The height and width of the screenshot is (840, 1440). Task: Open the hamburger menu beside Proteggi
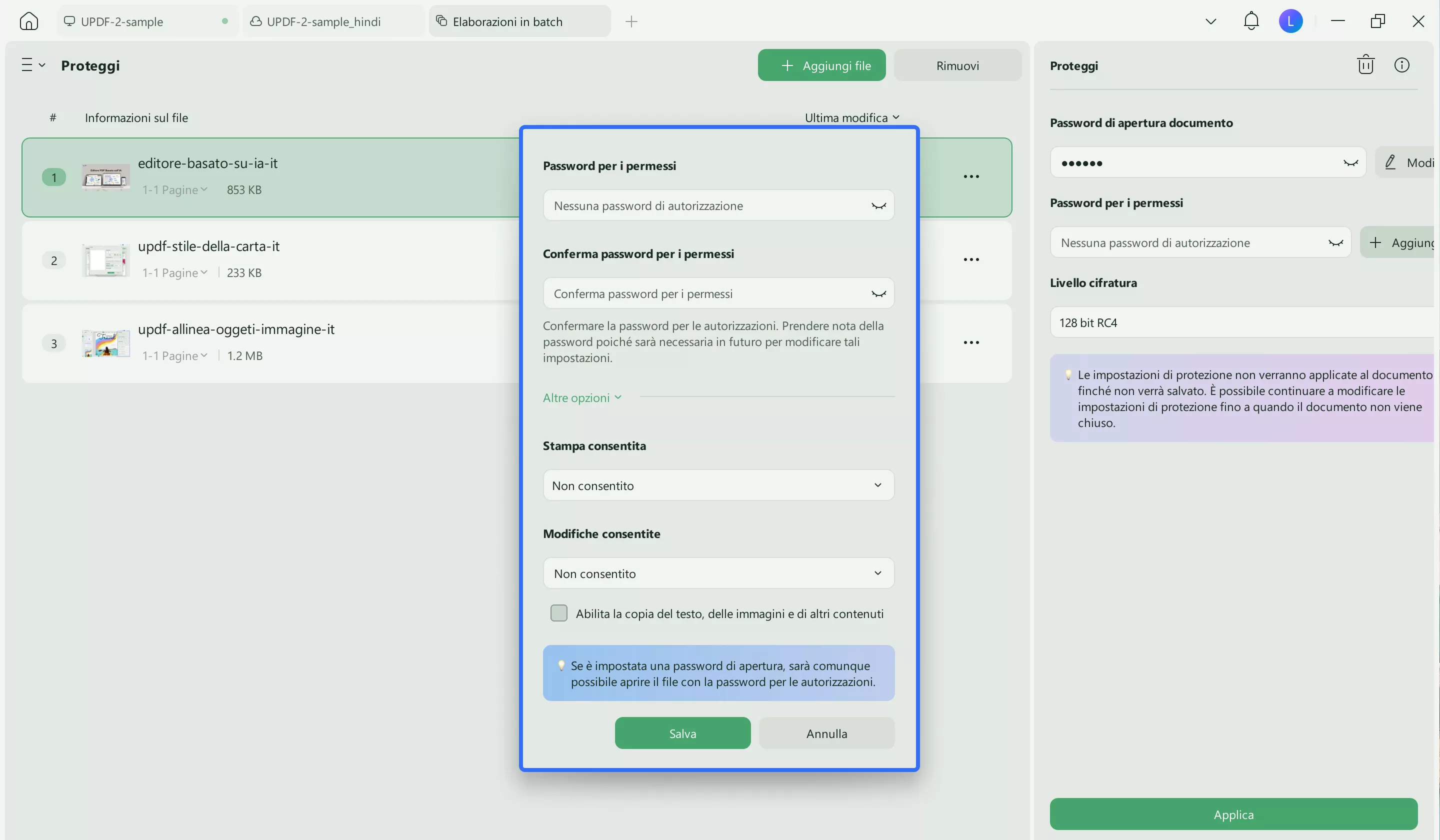click(32, 65)
